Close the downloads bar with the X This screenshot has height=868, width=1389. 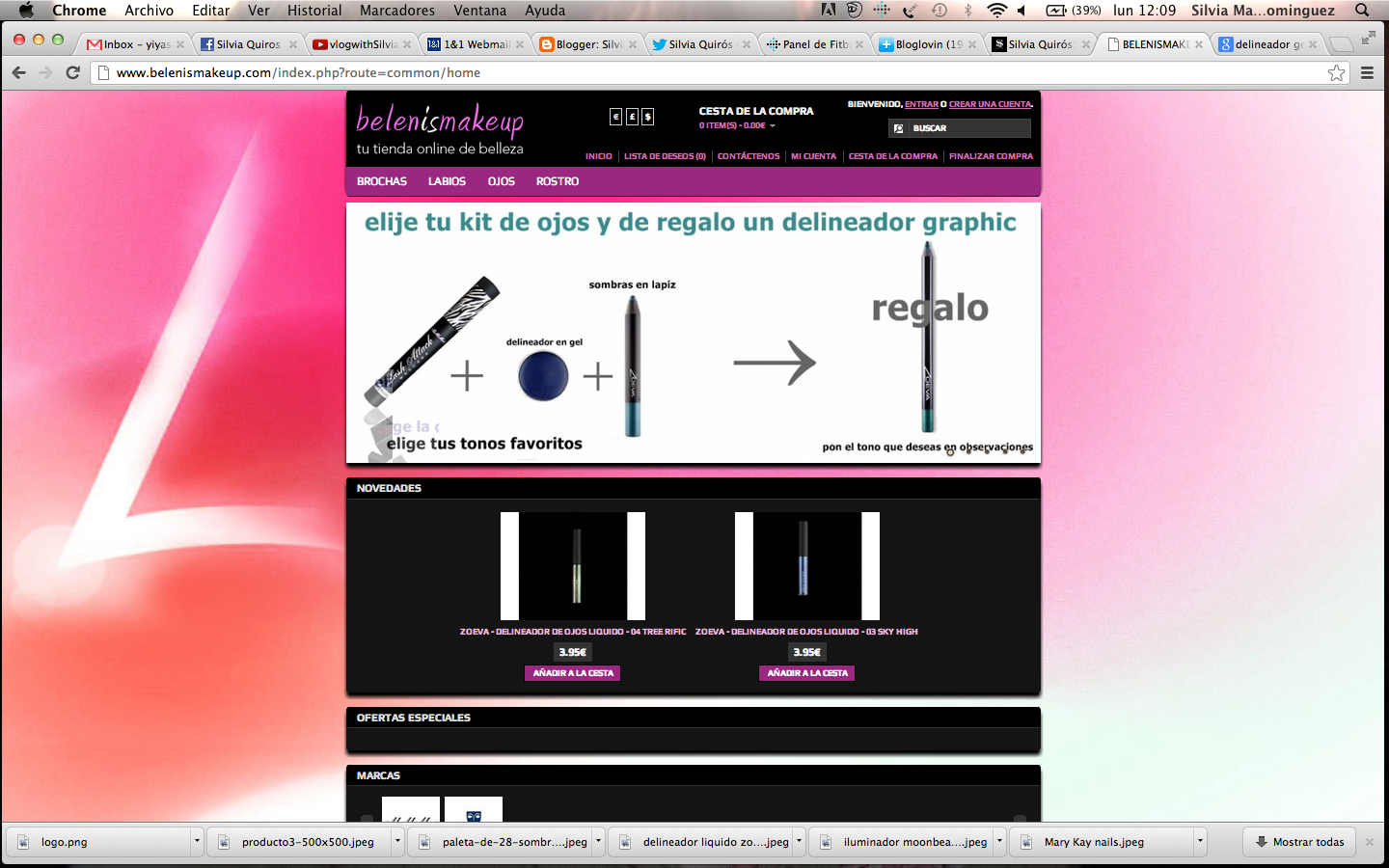point(1369,842)
